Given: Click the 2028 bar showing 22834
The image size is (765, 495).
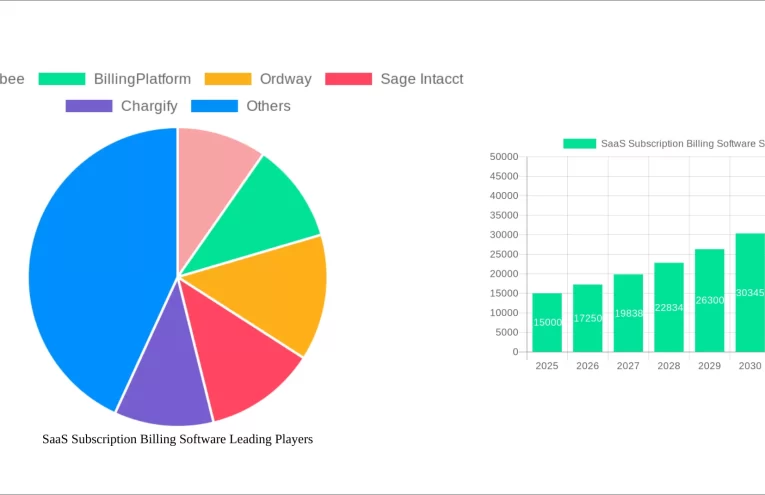Looking at the screenshot, I should [x=669, y=307].
